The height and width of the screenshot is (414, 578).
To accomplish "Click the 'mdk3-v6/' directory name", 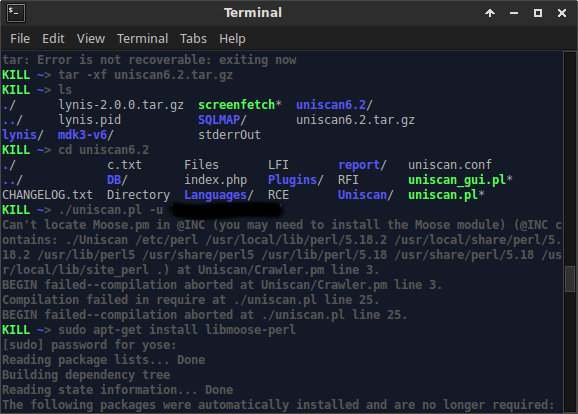I will (86, 135).
